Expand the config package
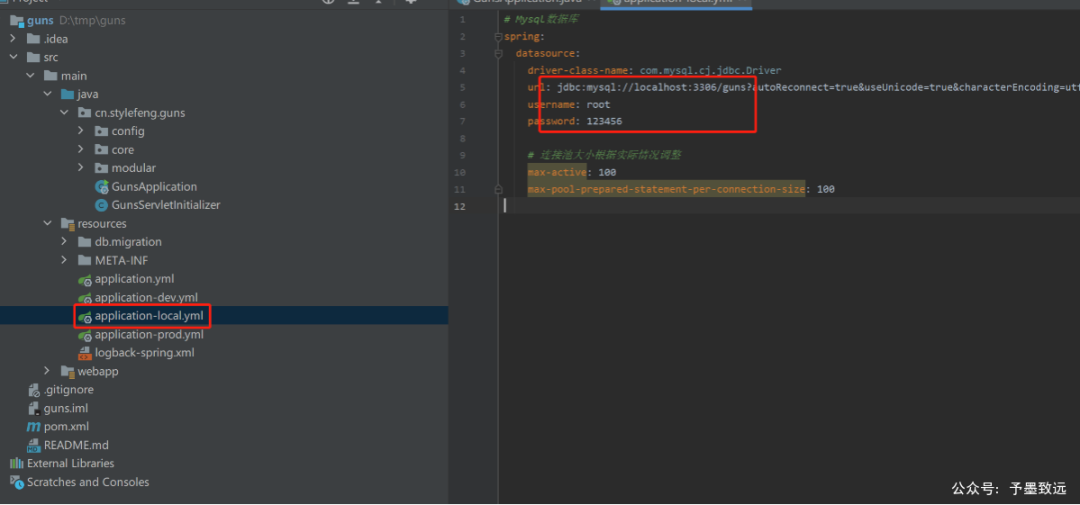Viewport: 1080px width, 505px height. [x=81, y=131]
